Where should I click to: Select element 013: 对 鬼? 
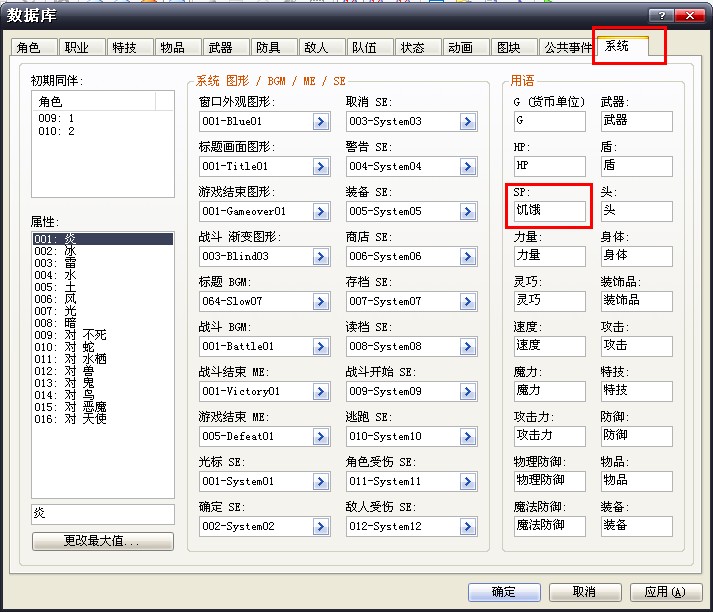click(x=103, y=383)
